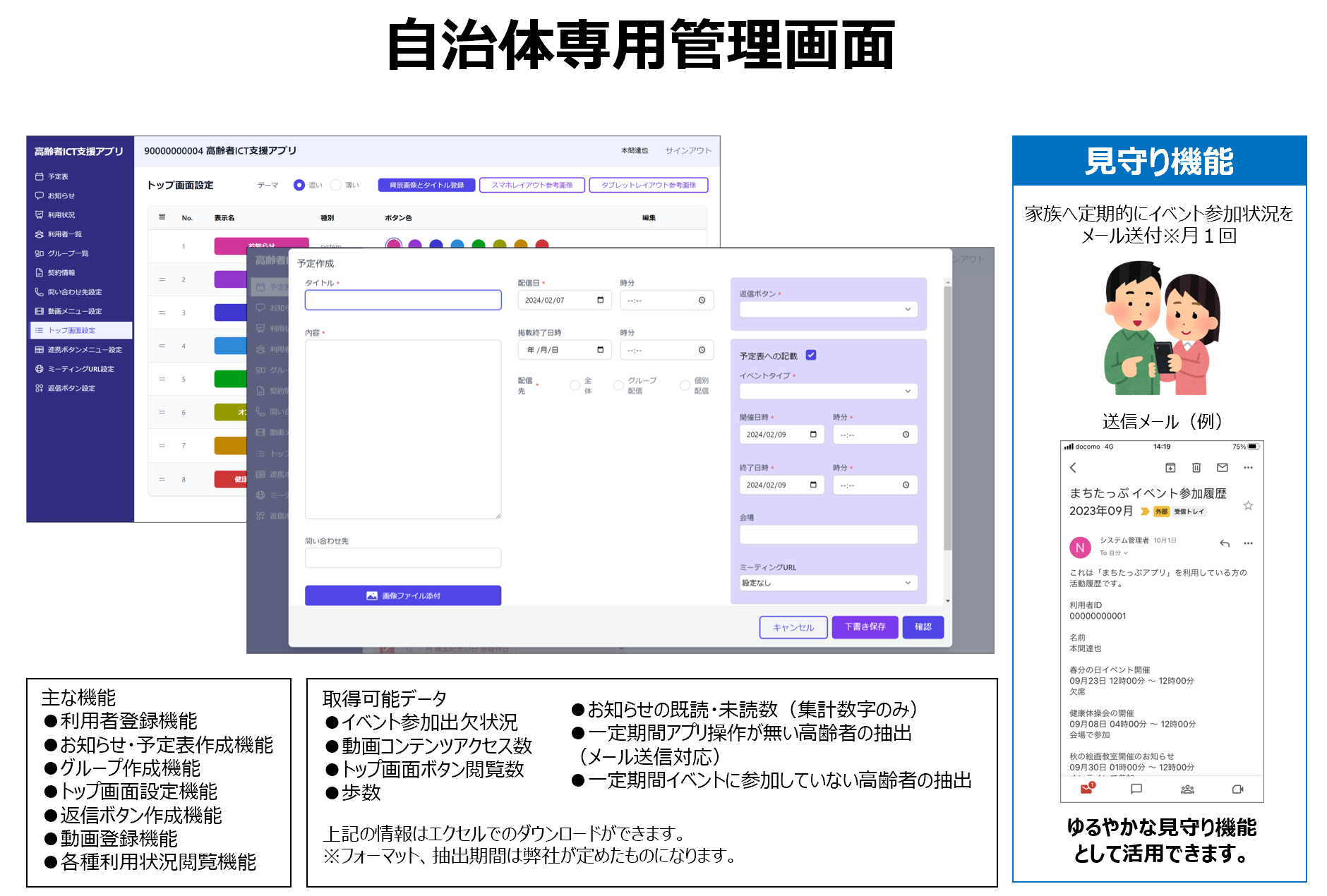Open 利用者一覧 in the admin sidebar
Viewport: 1327px width, 896px height.
point(59,234)
